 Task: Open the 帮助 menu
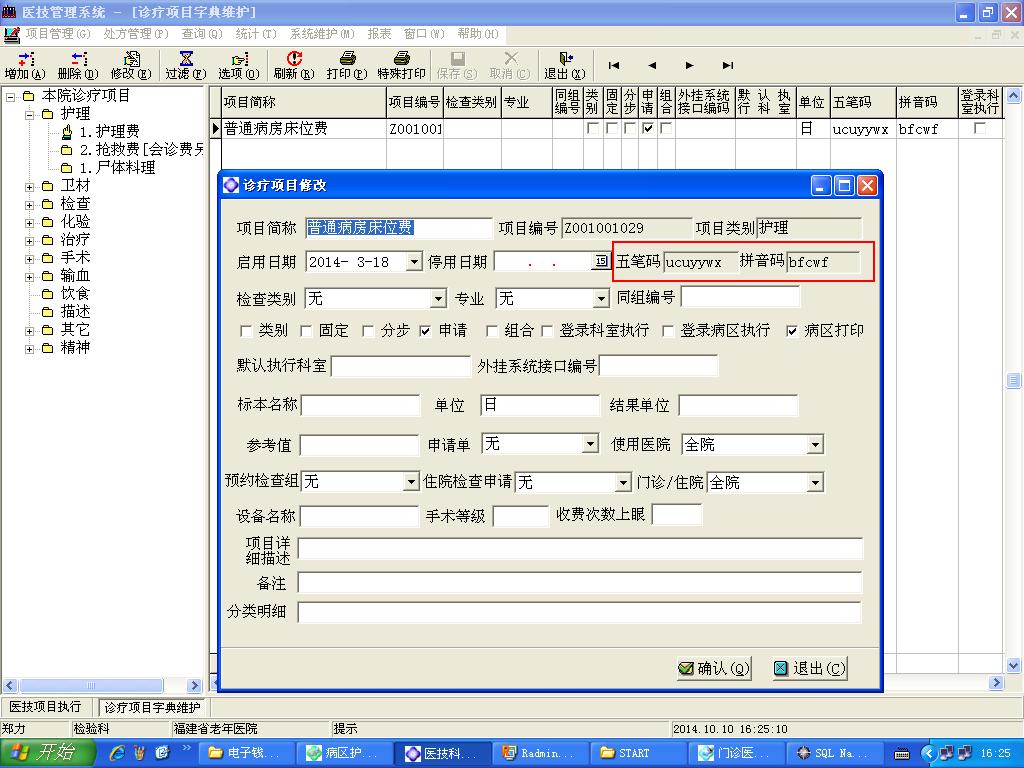[x=477, y=34]
